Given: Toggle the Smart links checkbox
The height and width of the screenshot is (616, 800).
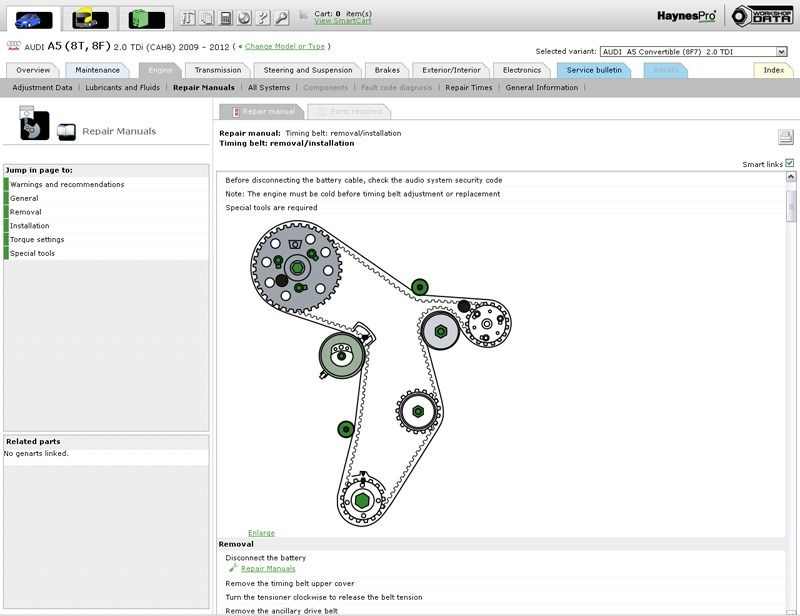Looking at the screenshot, I should click(x=789, y=163).
